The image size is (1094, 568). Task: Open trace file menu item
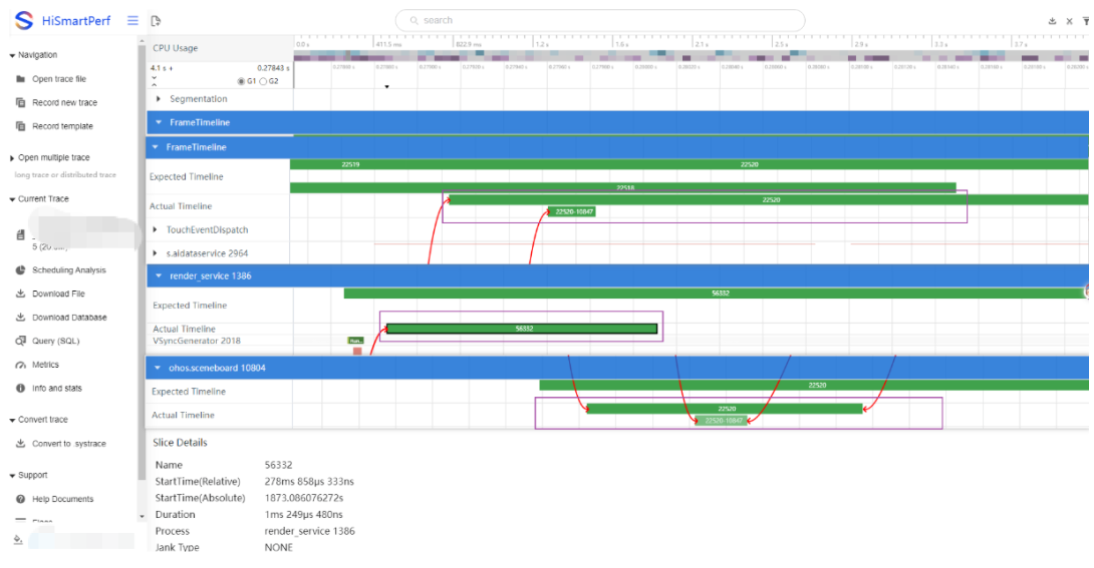(x=59, y=79)
